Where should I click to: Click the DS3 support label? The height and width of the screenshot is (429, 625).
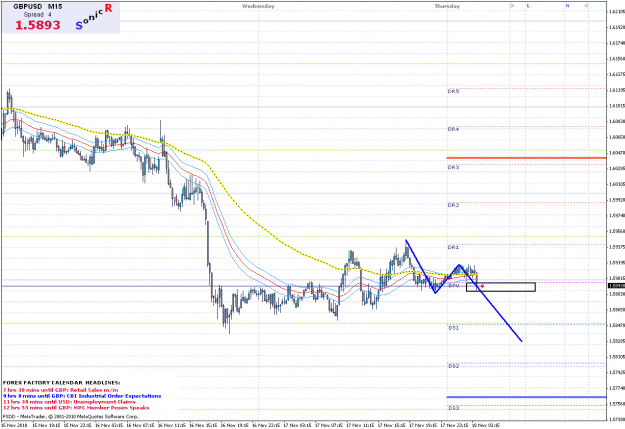[x=454, y=408]
